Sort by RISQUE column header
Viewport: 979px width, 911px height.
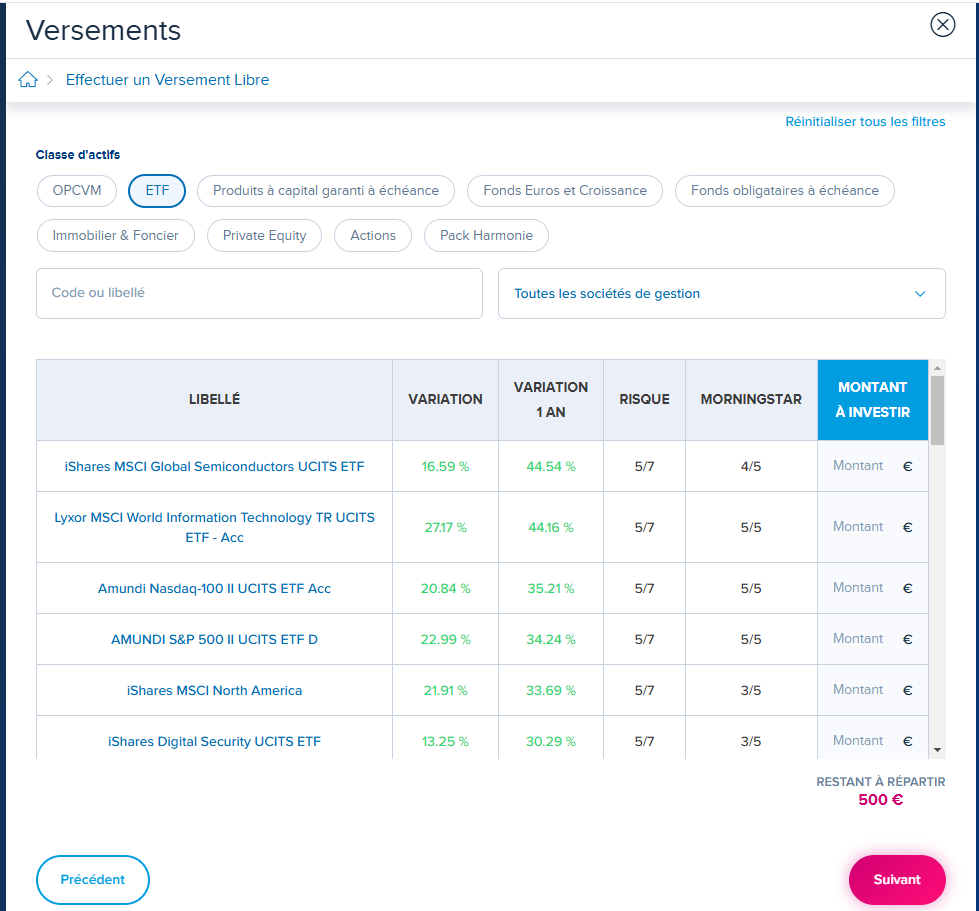[644, 400]
